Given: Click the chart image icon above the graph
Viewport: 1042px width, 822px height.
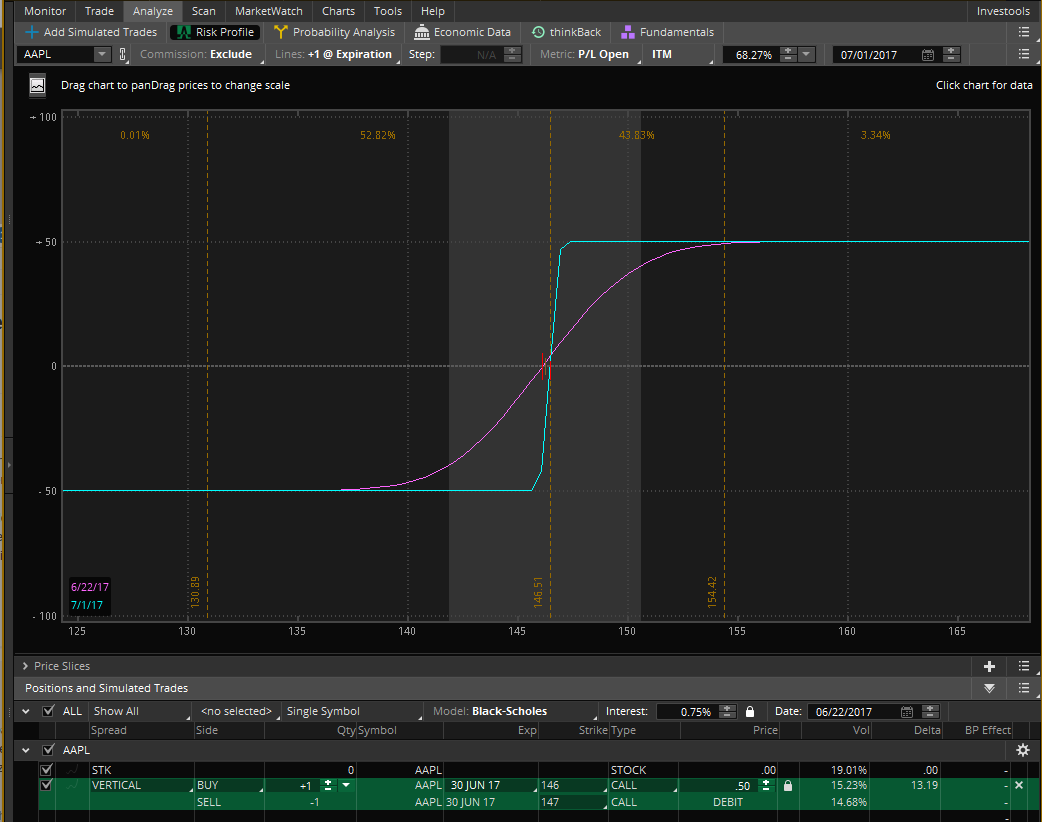Looking at the screenshot, I should tap(37, 86).
